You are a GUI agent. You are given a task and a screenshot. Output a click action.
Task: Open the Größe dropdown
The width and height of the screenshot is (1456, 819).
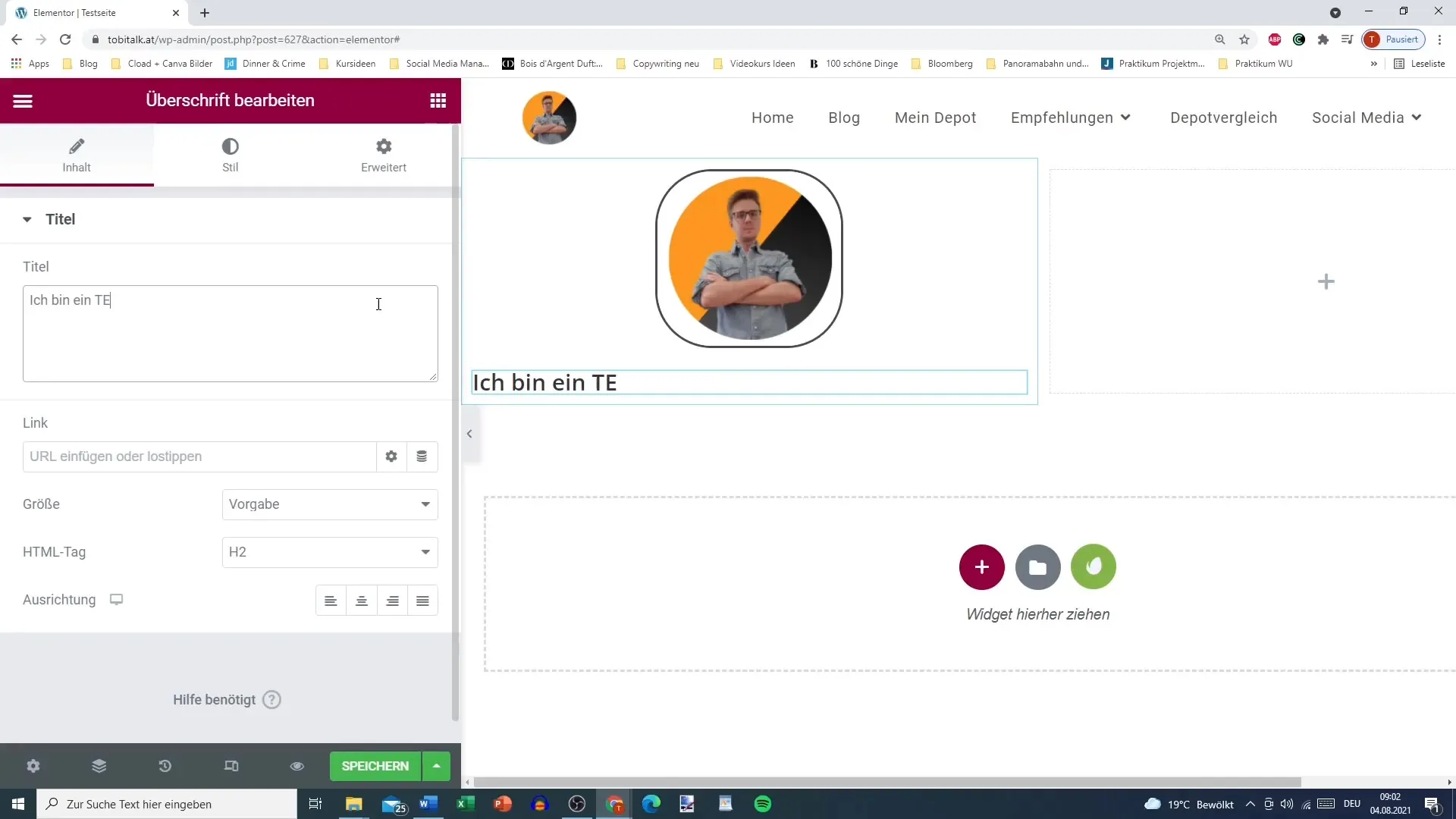click(x=330, y=504)
